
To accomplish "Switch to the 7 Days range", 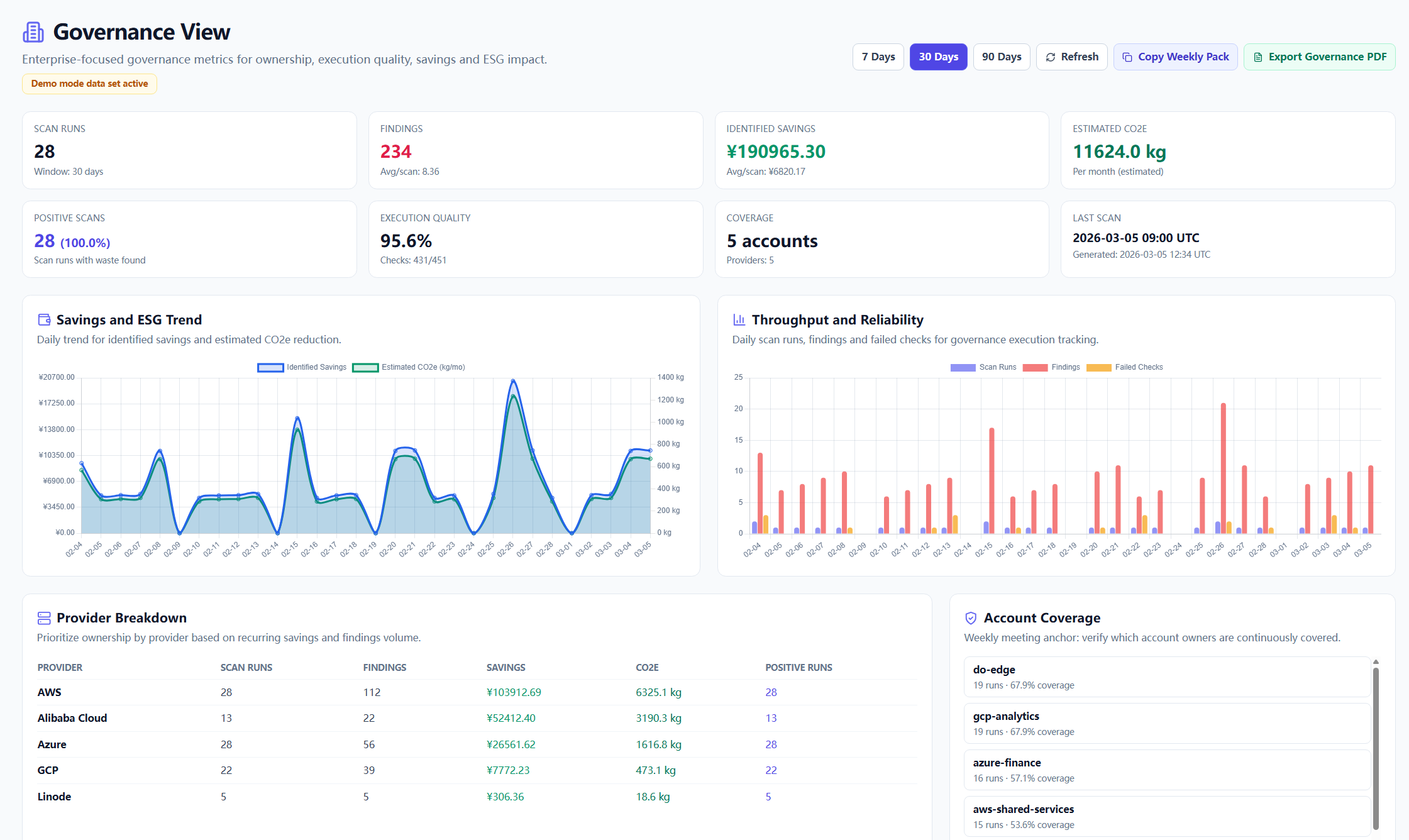I will (878, 57).
